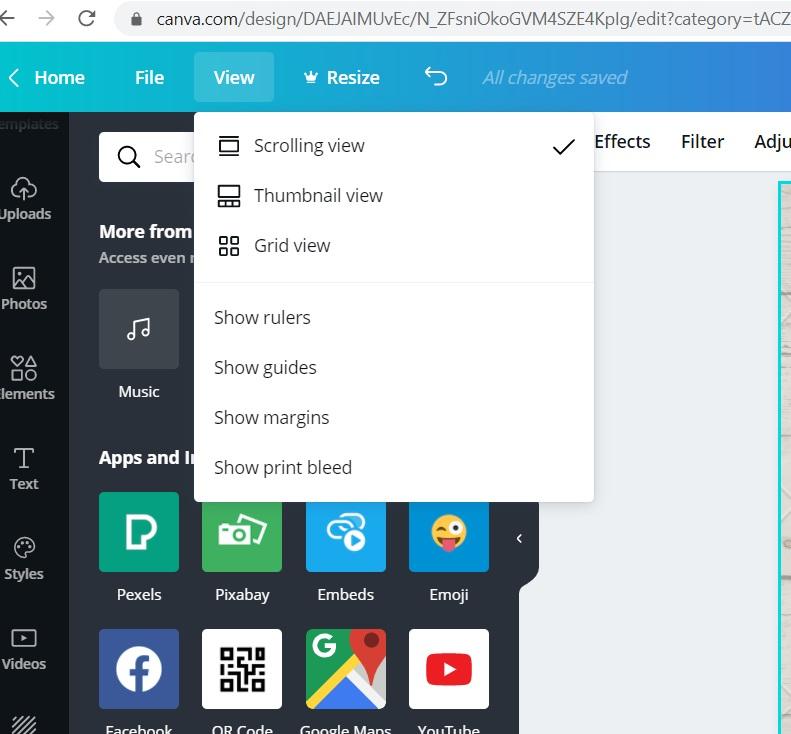The height and width of the screenshot is (734, 791).
Task: Toggle Show guides
Action: pyautogui.click(x=393, y=368)
